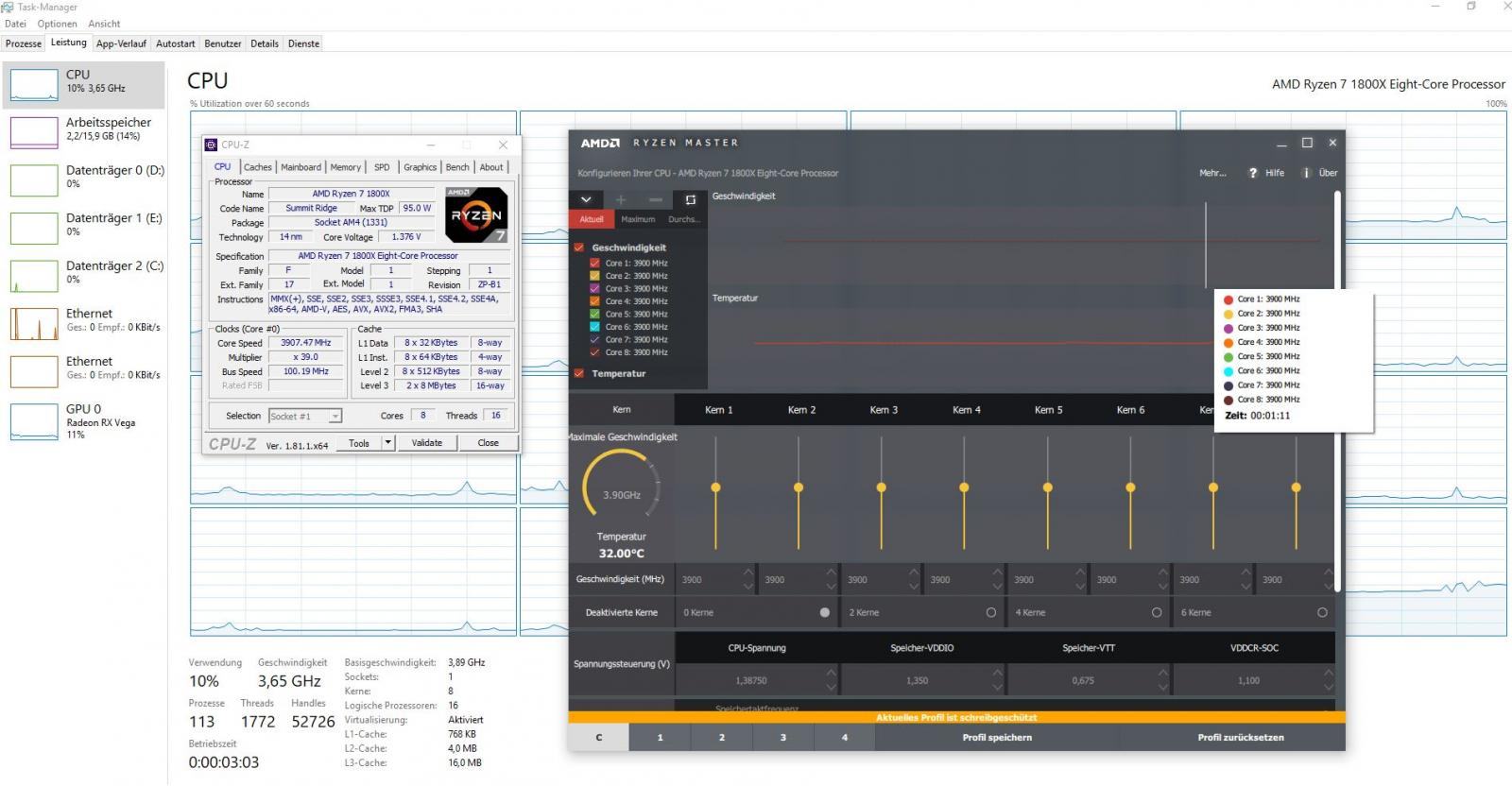Image resolution: width=1512 pixels, height=786 pixels.
Task: Select the 4 Kerne deactivated cores radio
Action: [1157, 612]
